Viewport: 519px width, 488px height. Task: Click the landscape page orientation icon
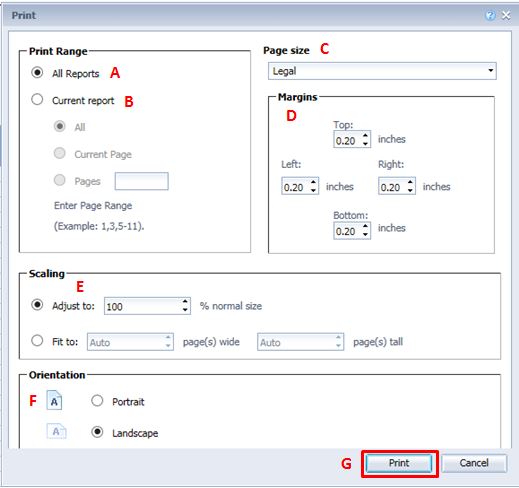pos(56,431)
